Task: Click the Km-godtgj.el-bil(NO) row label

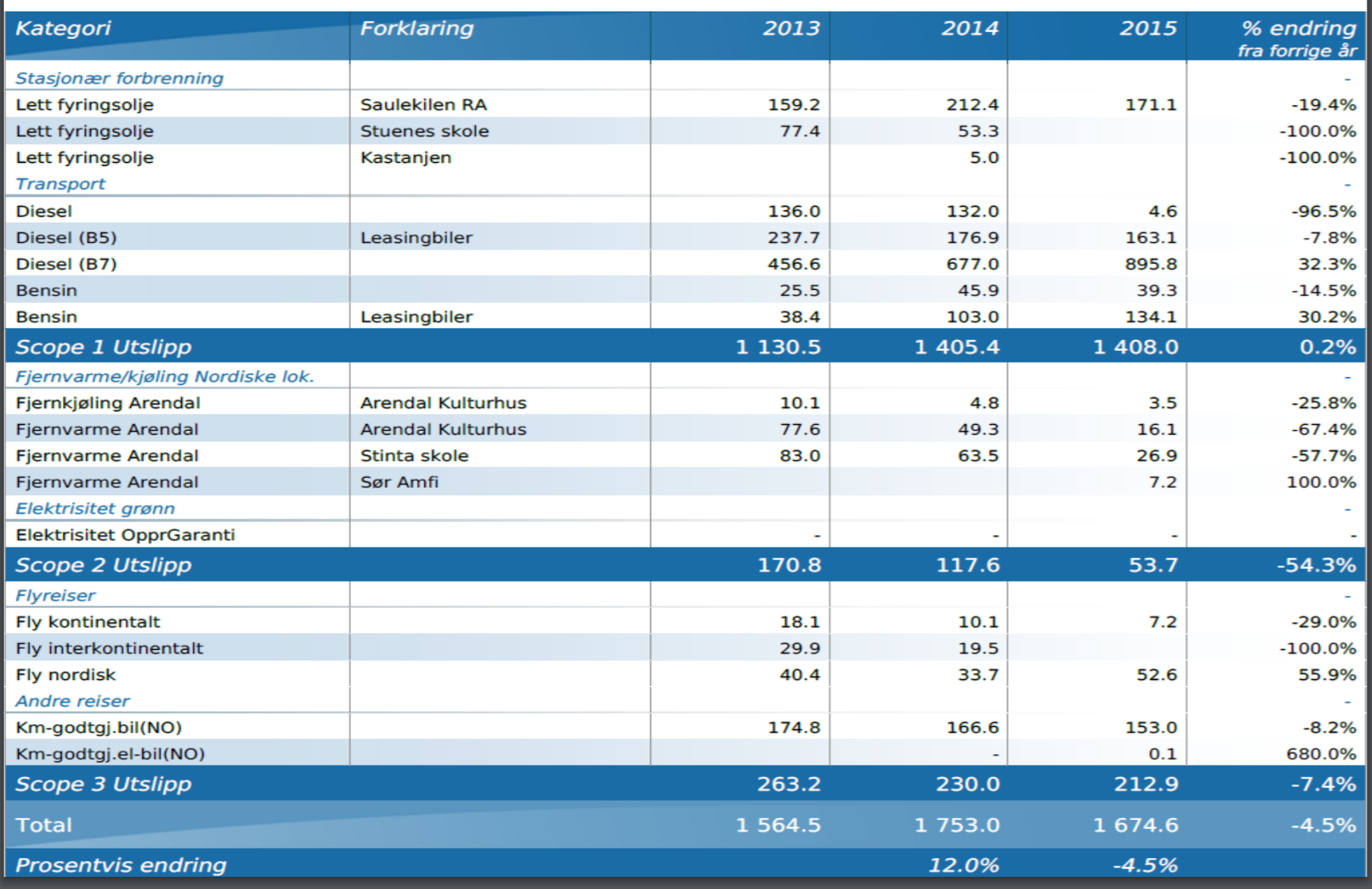Action: (110, 755)
